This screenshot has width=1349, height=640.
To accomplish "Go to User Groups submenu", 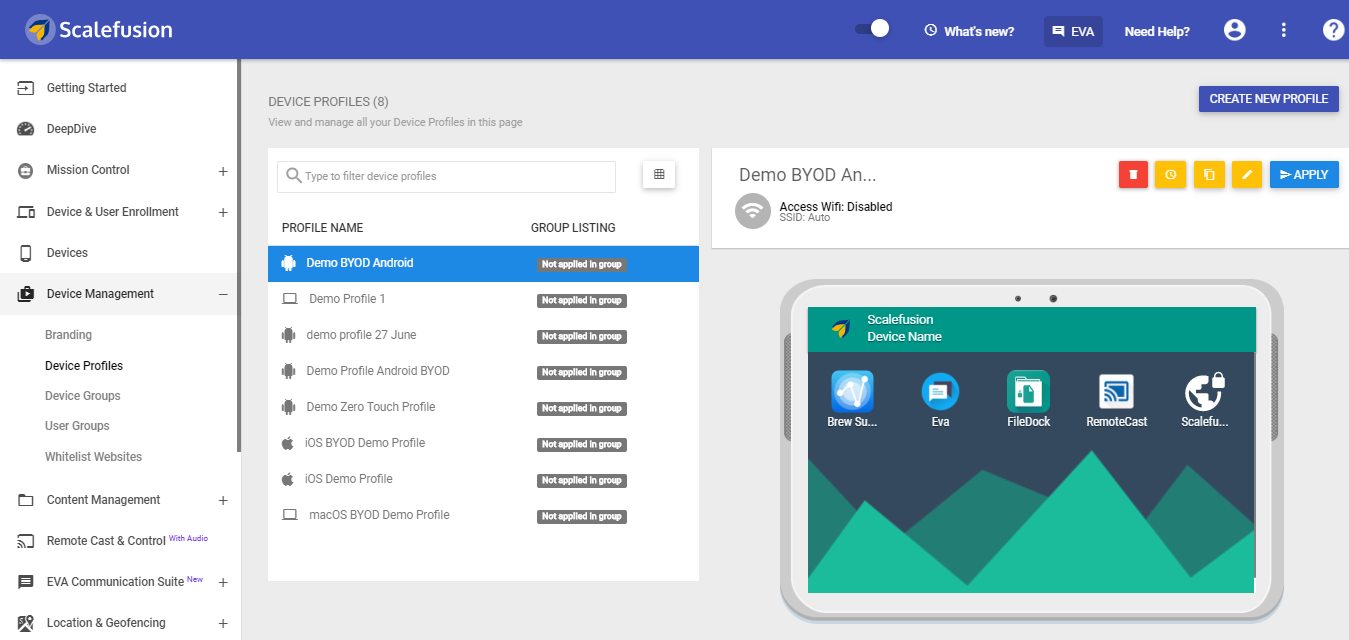I will click(x=77, y=426).
